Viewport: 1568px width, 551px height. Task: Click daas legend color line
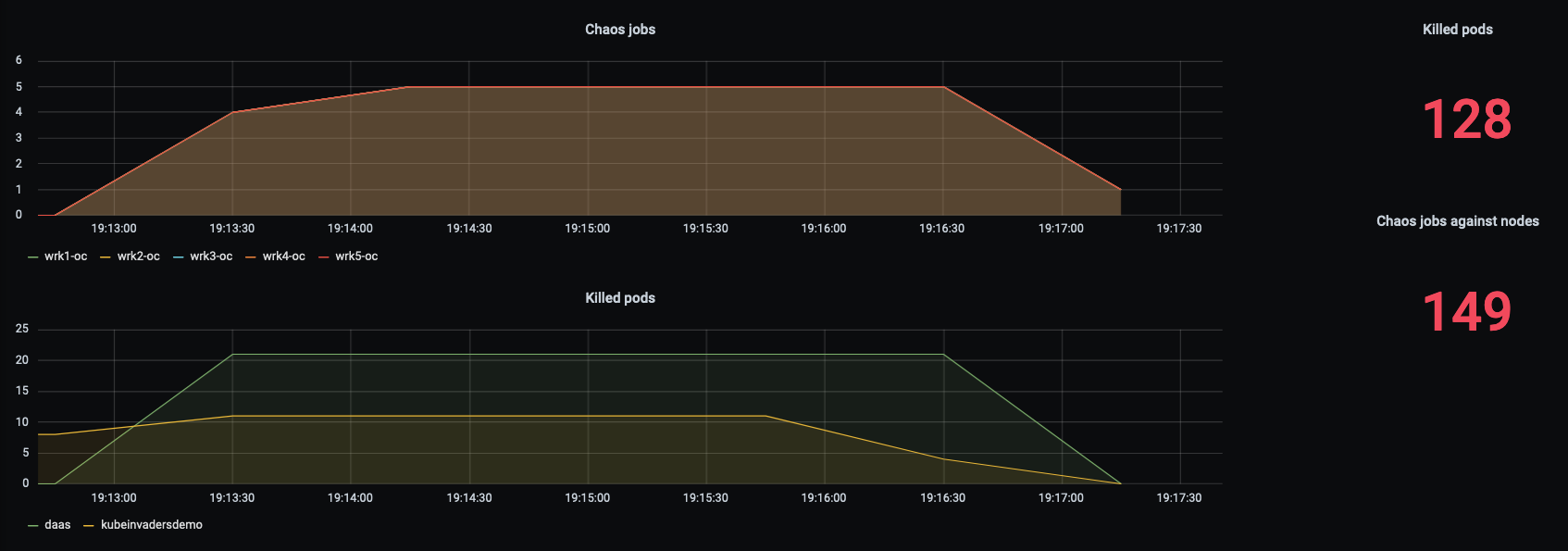33,526
